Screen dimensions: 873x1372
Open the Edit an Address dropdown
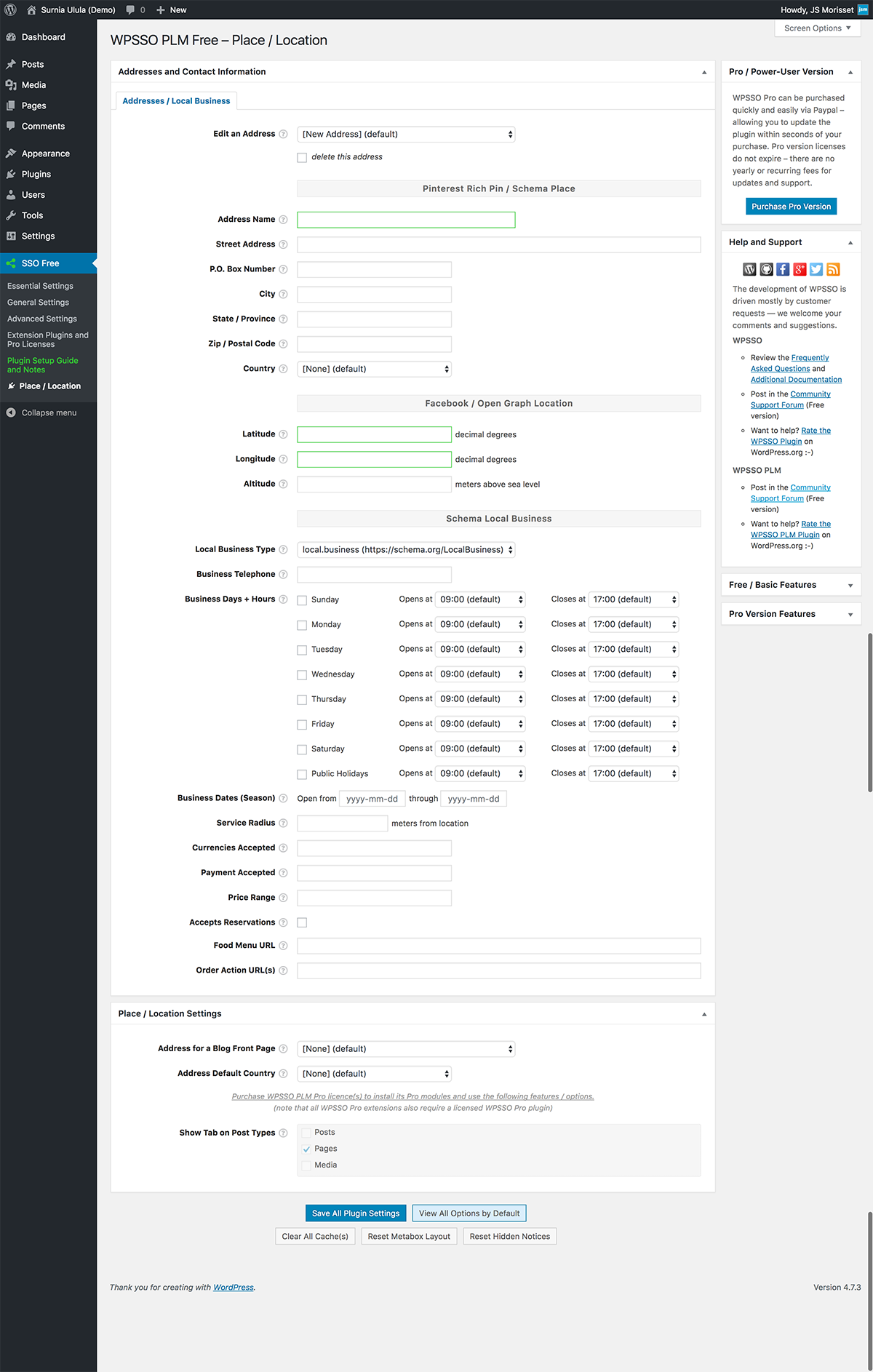[x=406, y=135]
